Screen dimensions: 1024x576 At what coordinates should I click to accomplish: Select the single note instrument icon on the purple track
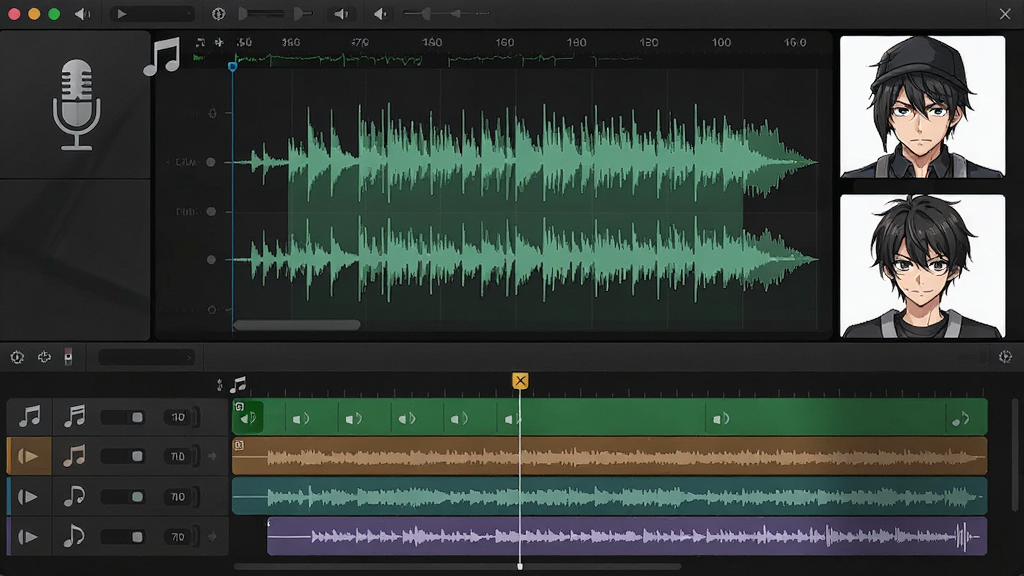74,536
